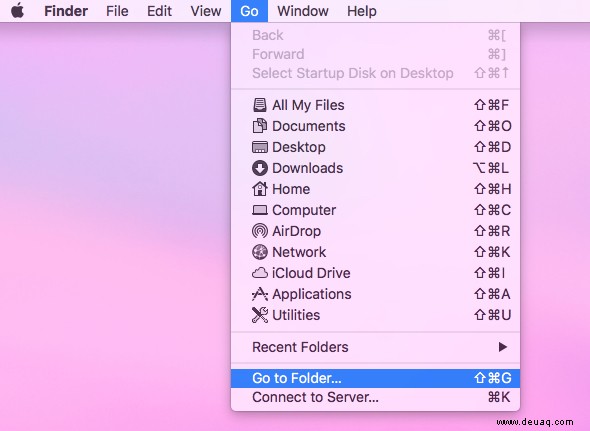Viewport: 590px width, 431px height.
Task: Click the Utilities tools icon
Action: [x=260, y=315]
